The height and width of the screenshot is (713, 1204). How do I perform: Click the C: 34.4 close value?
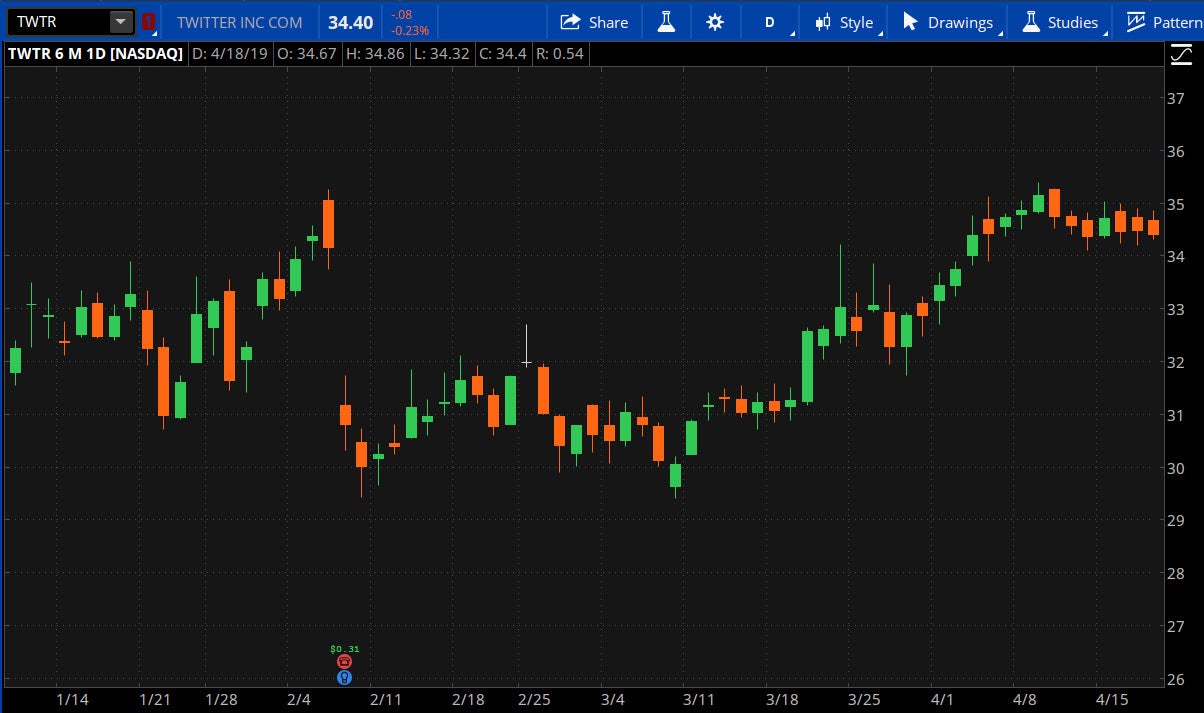[x=503, y=54]
